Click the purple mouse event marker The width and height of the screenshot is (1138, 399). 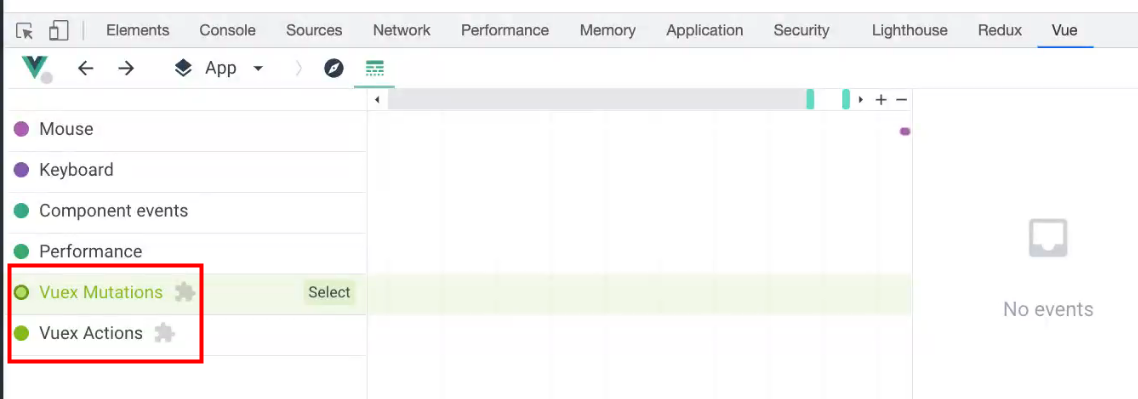(x=905, y=131)
